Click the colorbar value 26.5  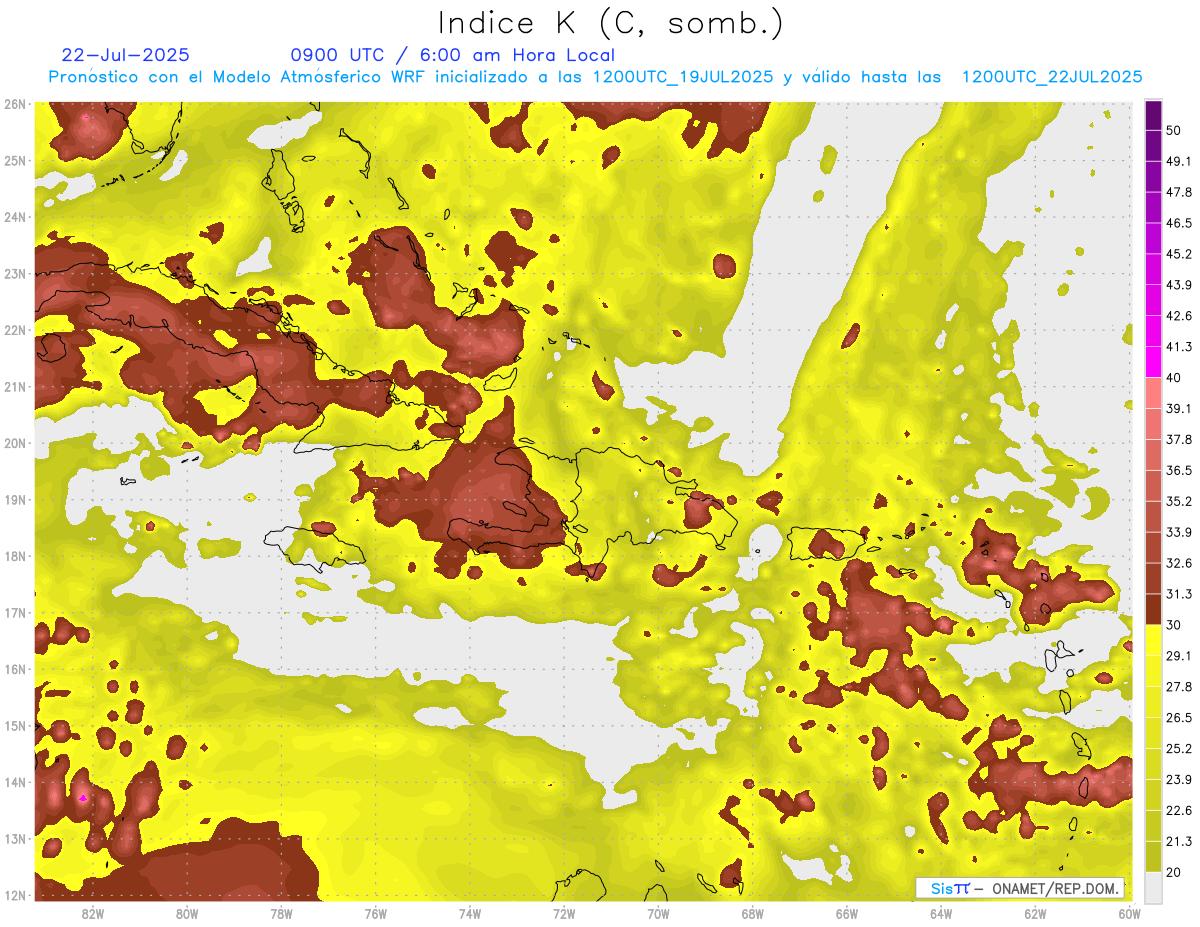pyautogui.click(x=1179, y=718)
